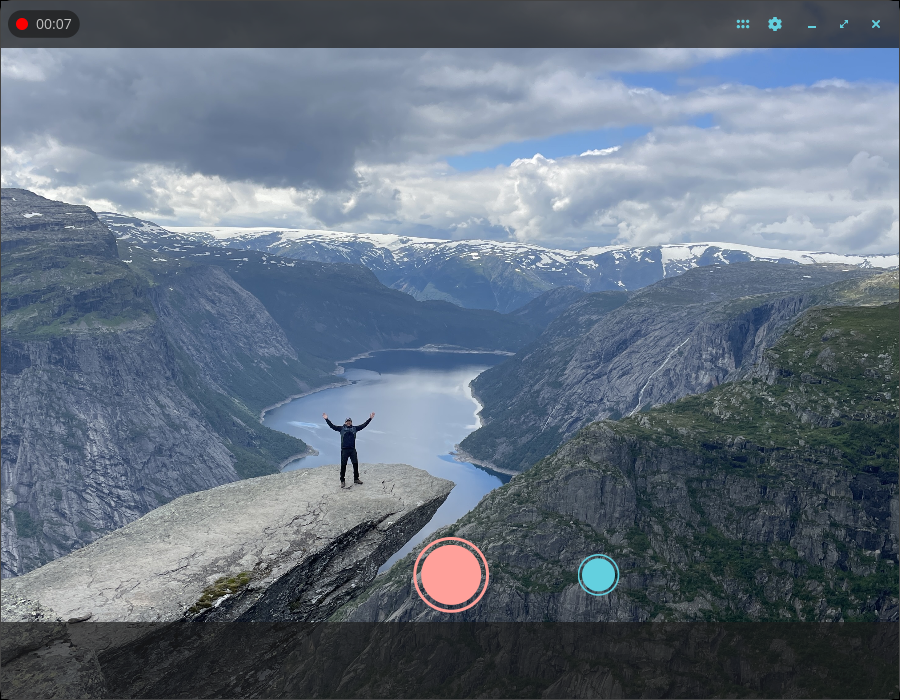Open the six-dot grid menu

click(x=743, y=24)
